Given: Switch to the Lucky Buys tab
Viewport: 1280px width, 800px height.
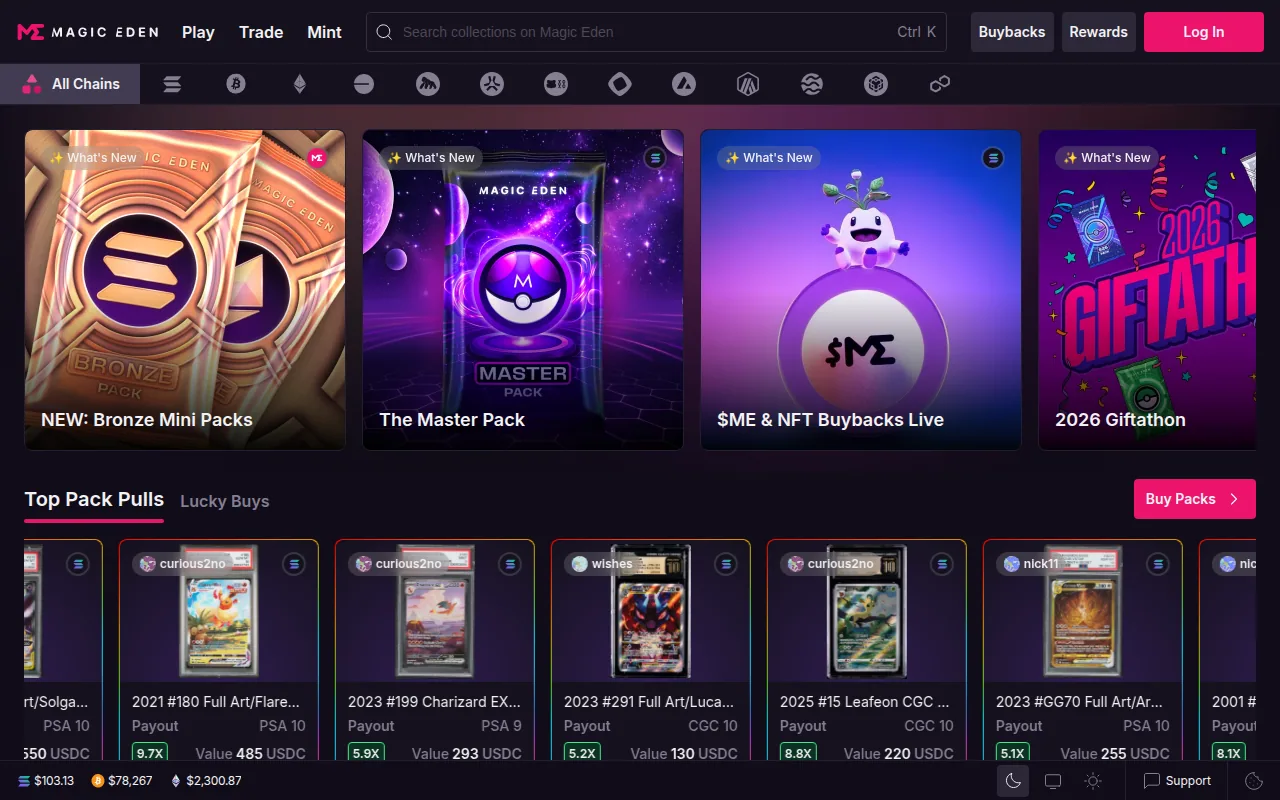Looking at the screenshot, I should click(224, 501).
